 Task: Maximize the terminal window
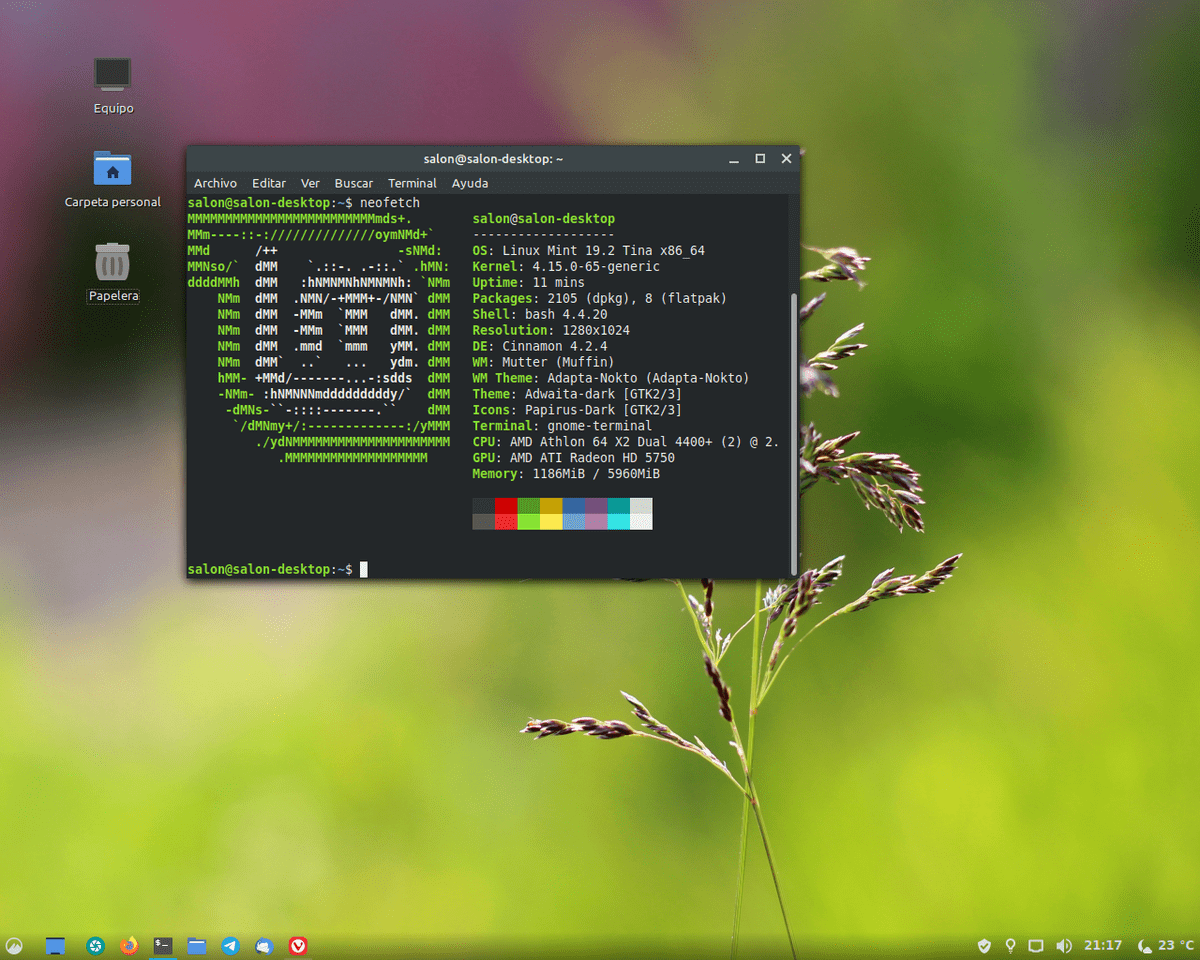point(760,159)
